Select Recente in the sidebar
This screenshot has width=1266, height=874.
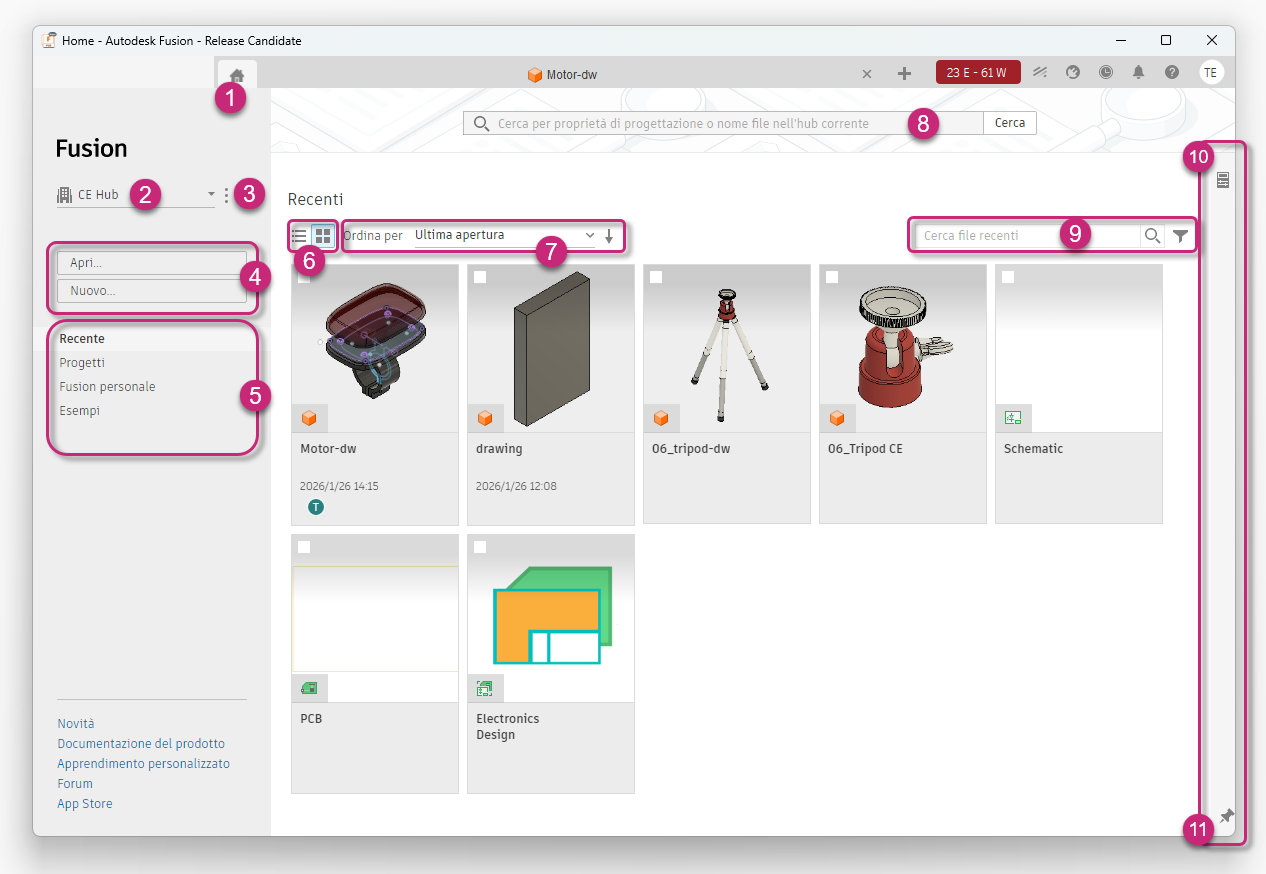[82, 339]
